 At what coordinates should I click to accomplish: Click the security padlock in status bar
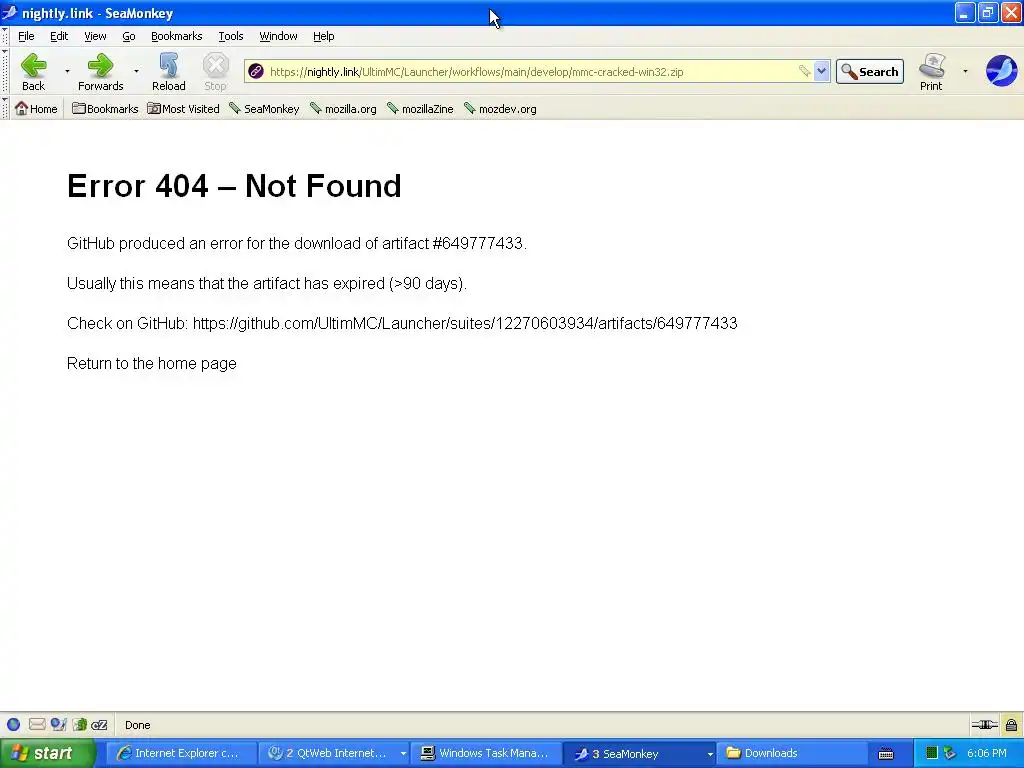pos(1011,724)
